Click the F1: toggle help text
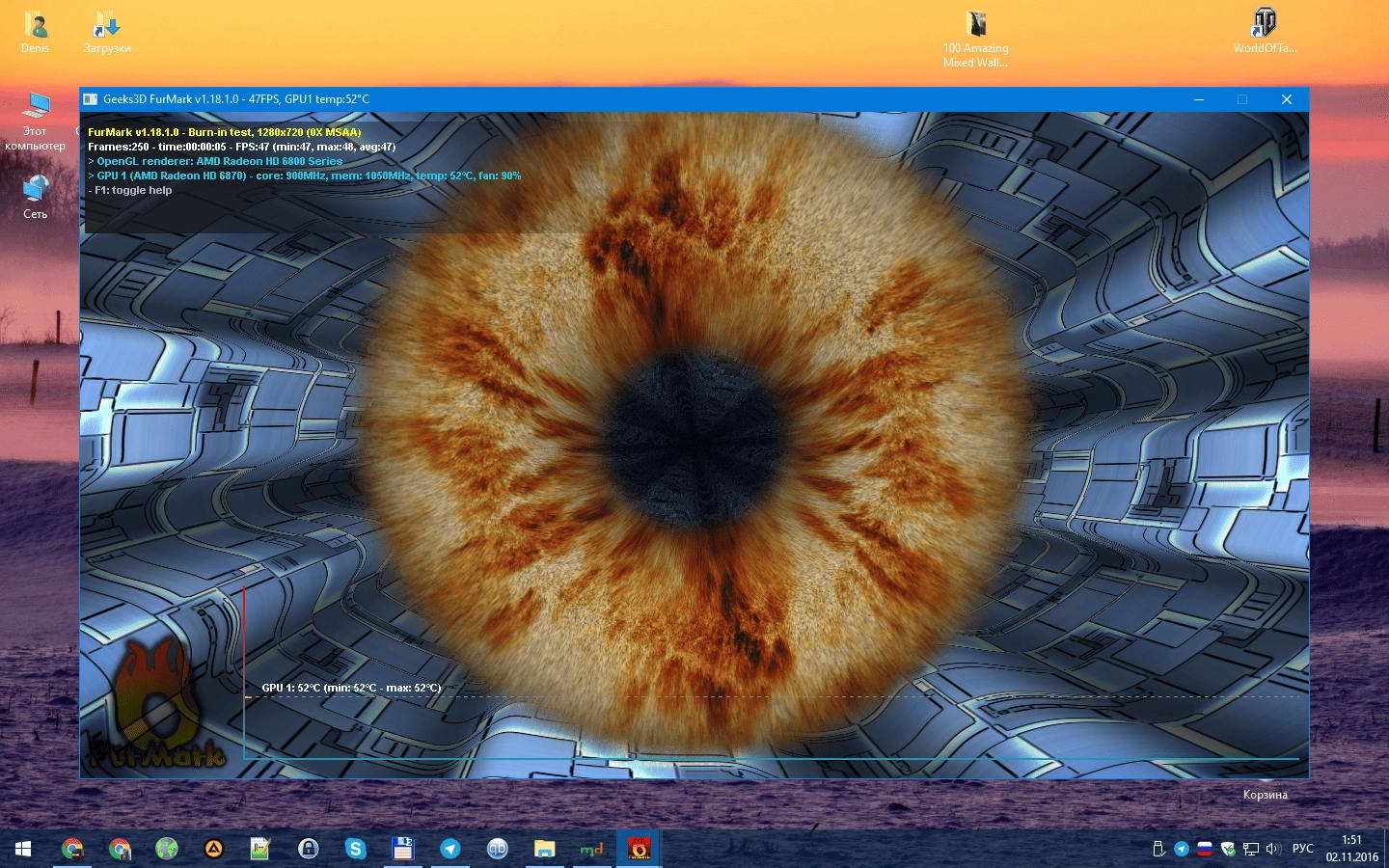Image resolution: width=1389 pixels, height=868 pixels. pyautogui.click(x=130, y=190)
